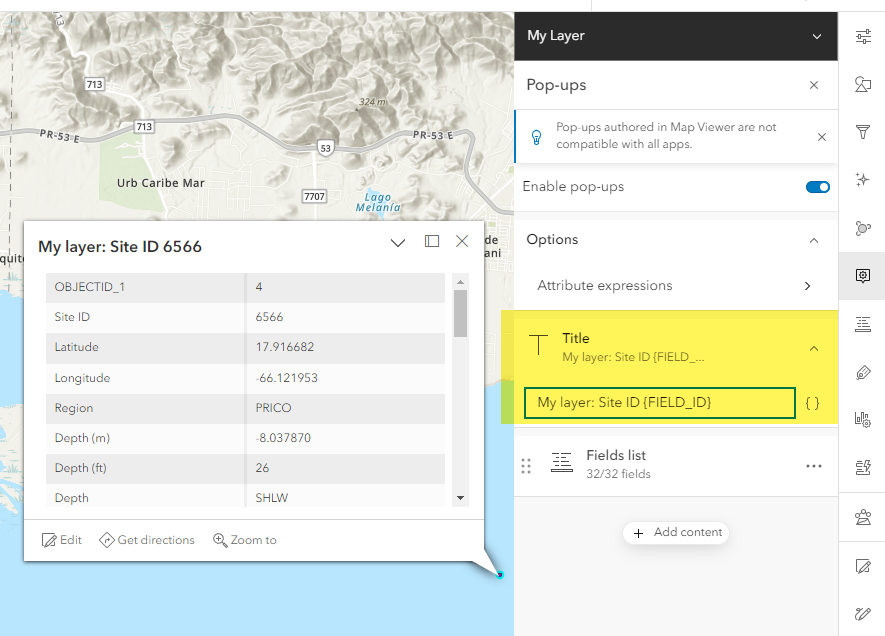Collapse the Options section
The width and height of the screenshot is (885, 636).
coord(814,240)
